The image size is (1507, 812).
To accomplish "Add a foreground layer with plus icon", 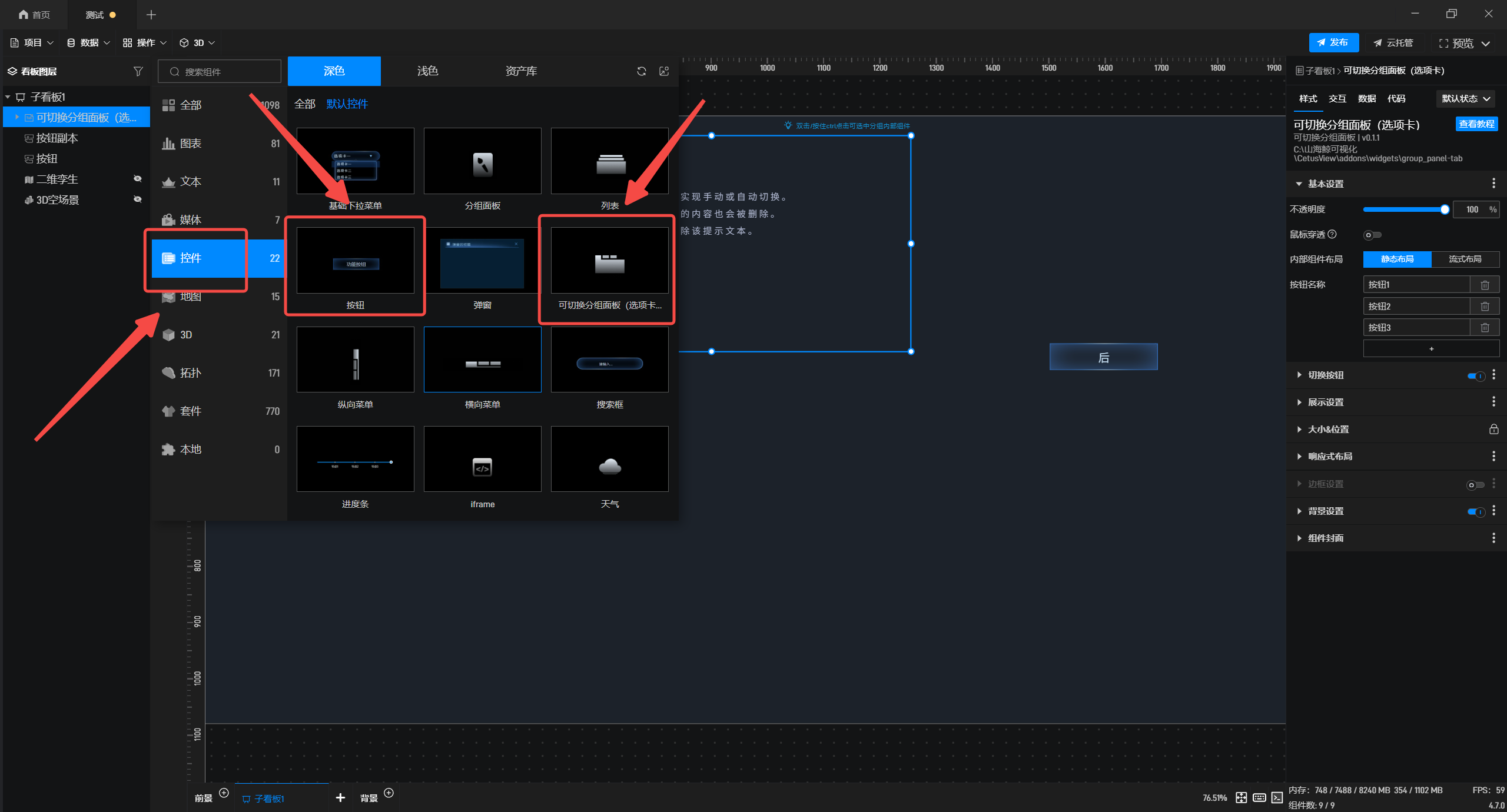I will tap(224, 793).
